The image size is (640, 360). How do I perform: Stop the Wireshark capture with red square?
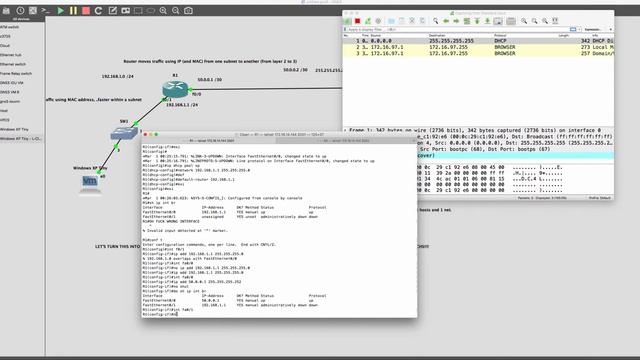358,21
